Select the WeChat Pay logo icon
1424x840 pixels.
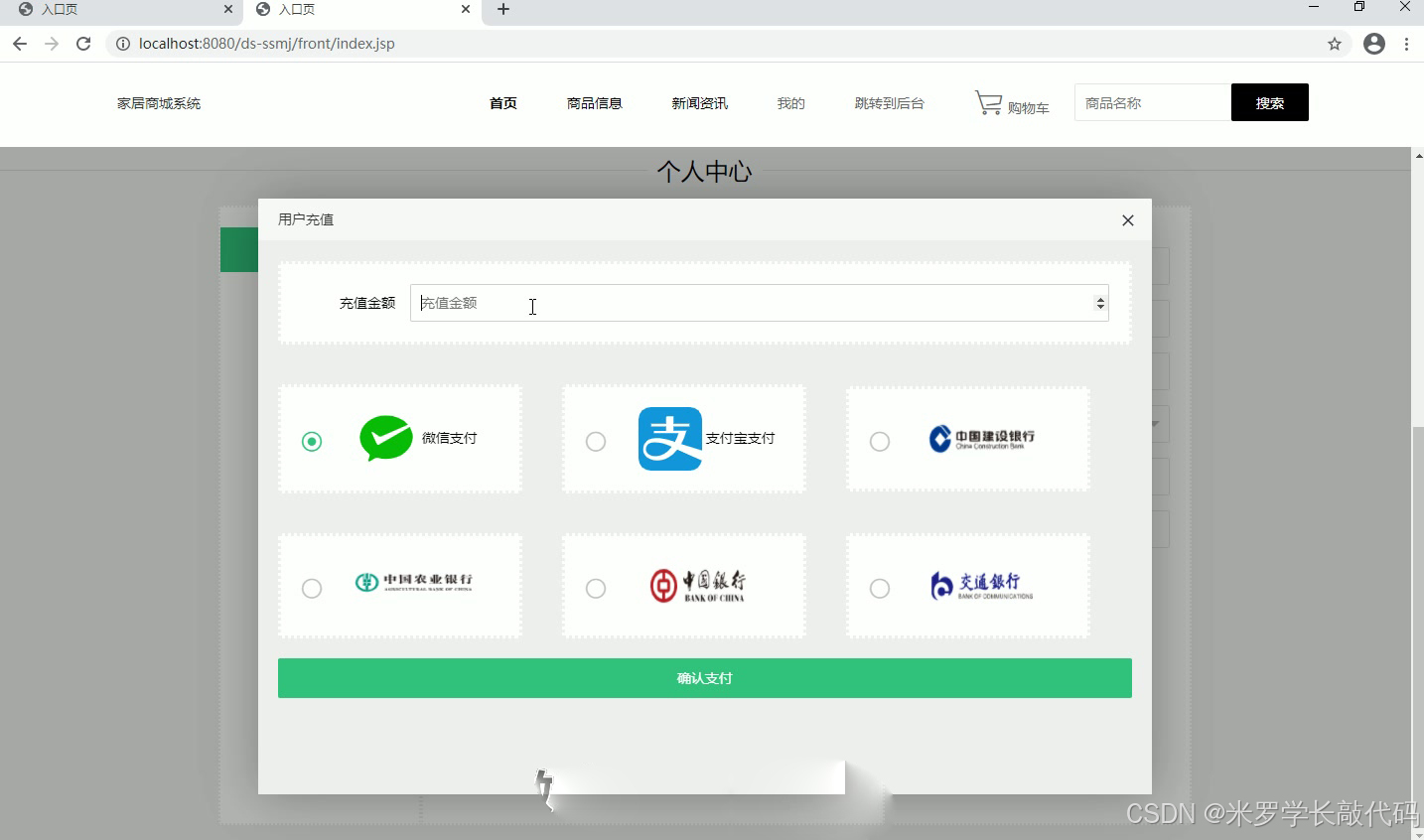[x=387, y=439]
